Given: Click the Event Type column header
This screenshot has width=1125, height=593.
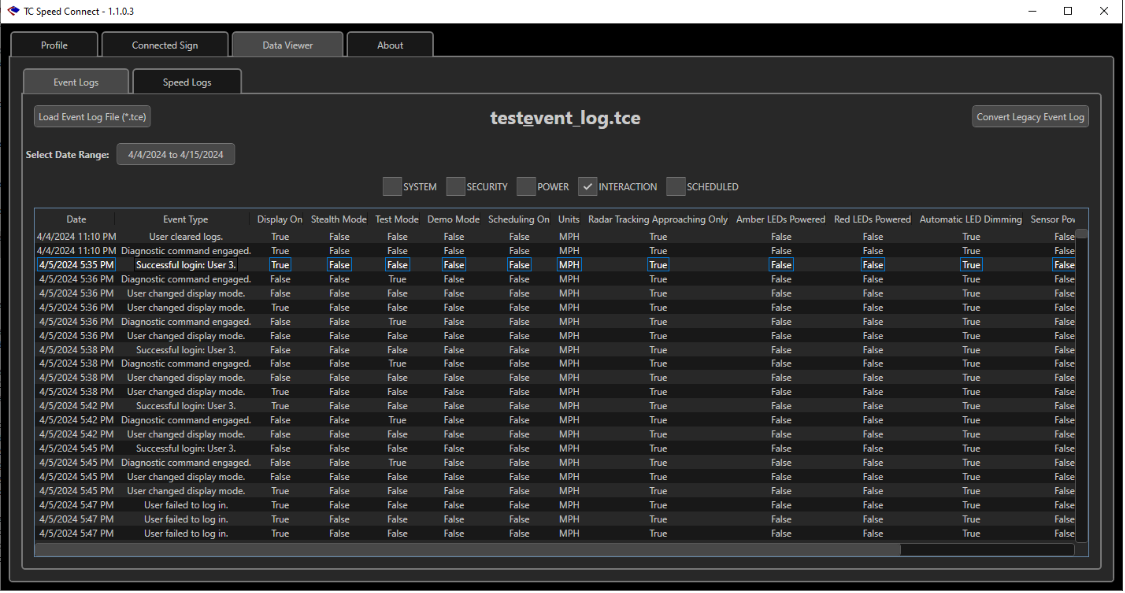Looking at the screenshot, I should point(185,219).
